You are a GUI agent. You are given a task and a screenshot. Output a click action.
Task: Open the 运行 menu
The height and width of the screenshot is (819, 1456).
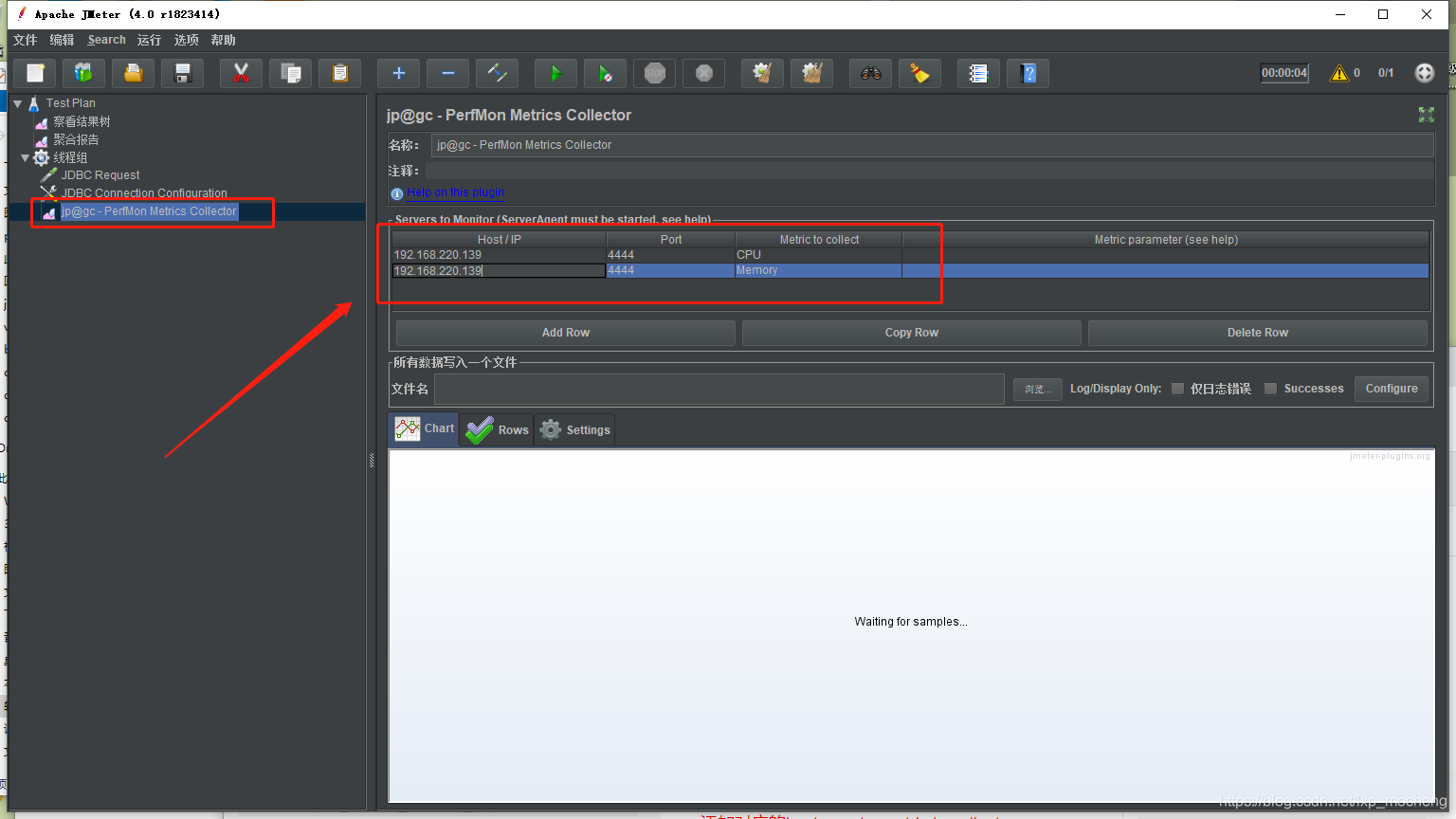click(x=149, y=40)
